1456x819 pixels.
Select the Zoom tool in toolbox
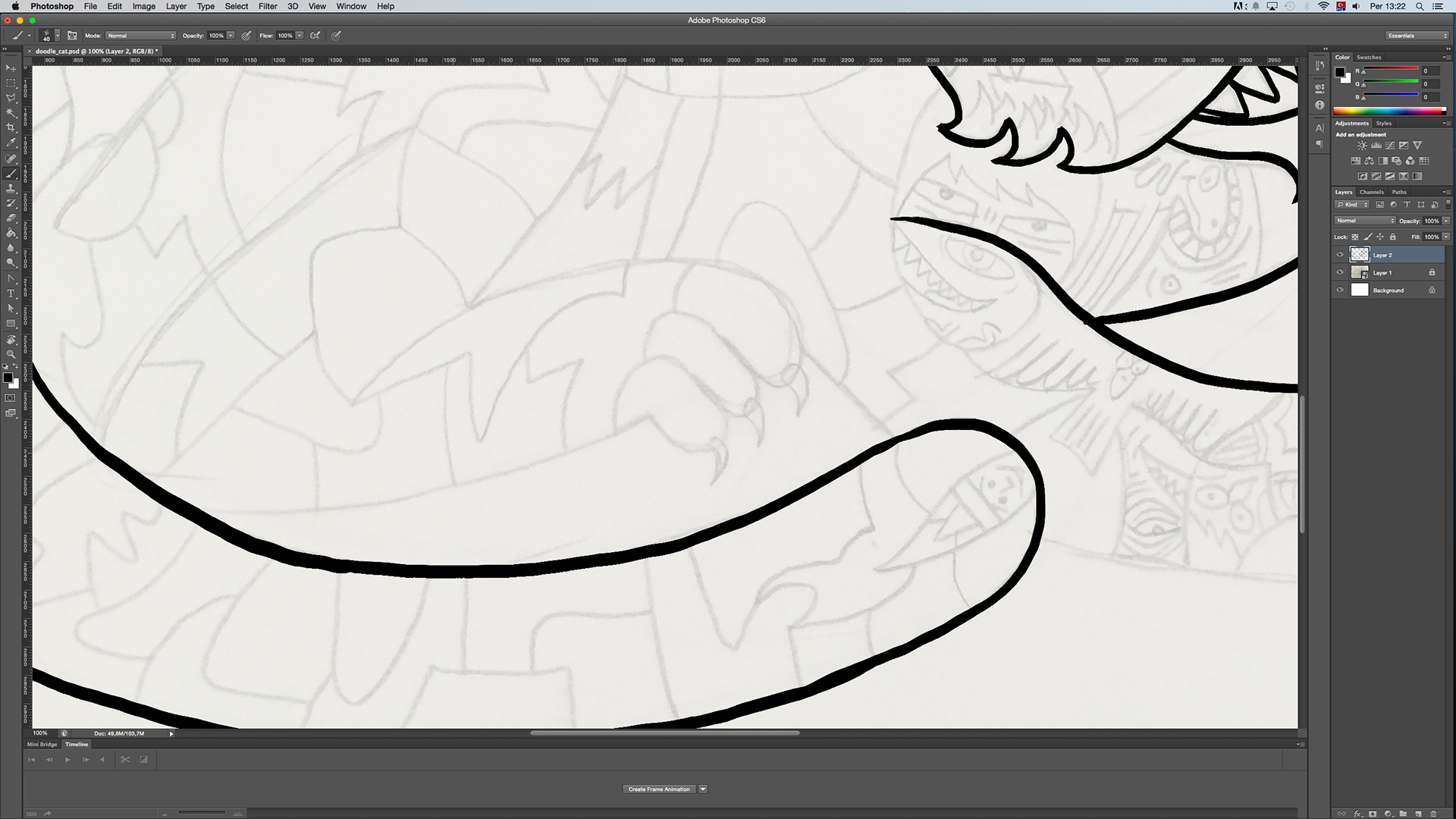click(11, 354)
